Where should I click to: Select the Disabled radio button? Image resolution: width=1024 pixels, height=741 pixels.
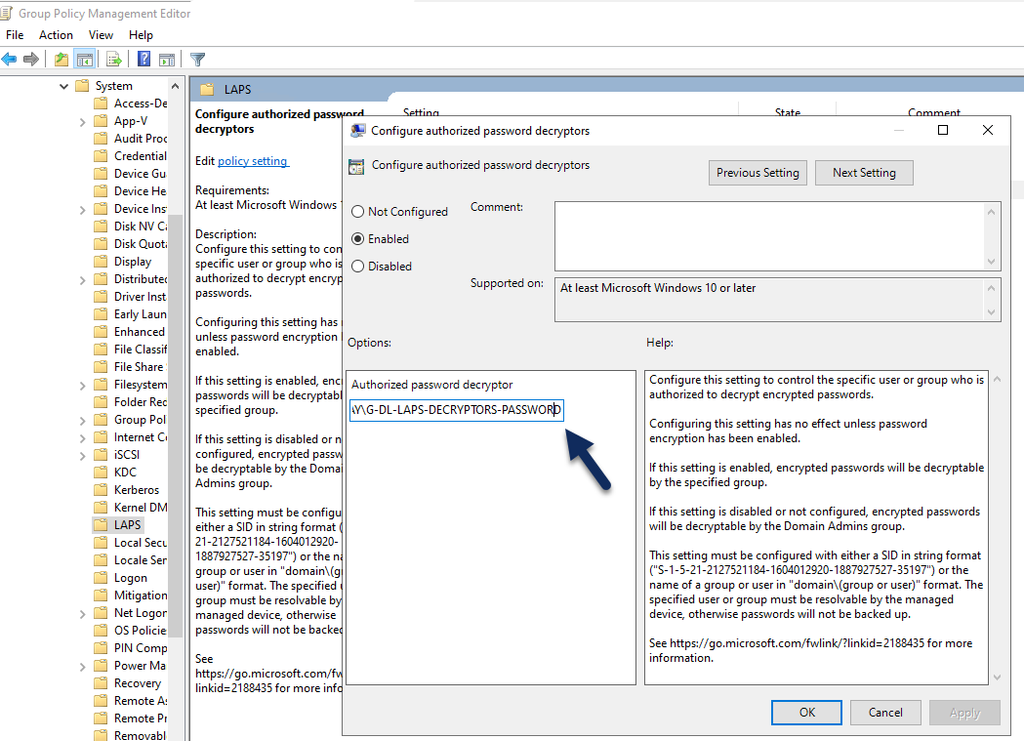coord(358,266)
